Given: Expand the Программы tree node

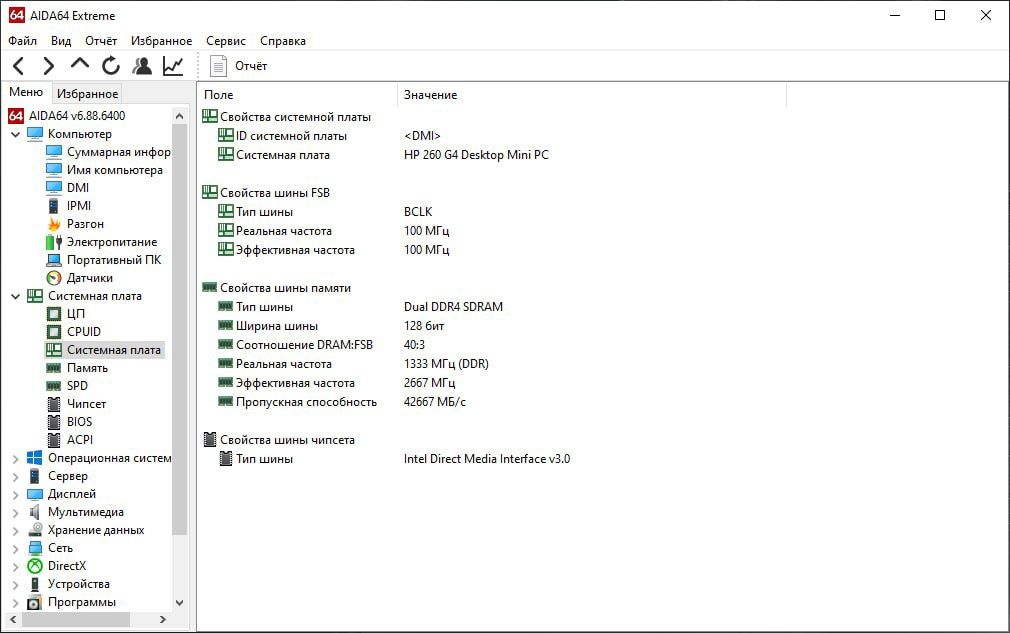Looking at the screenshot, I should tap(15, 603).
